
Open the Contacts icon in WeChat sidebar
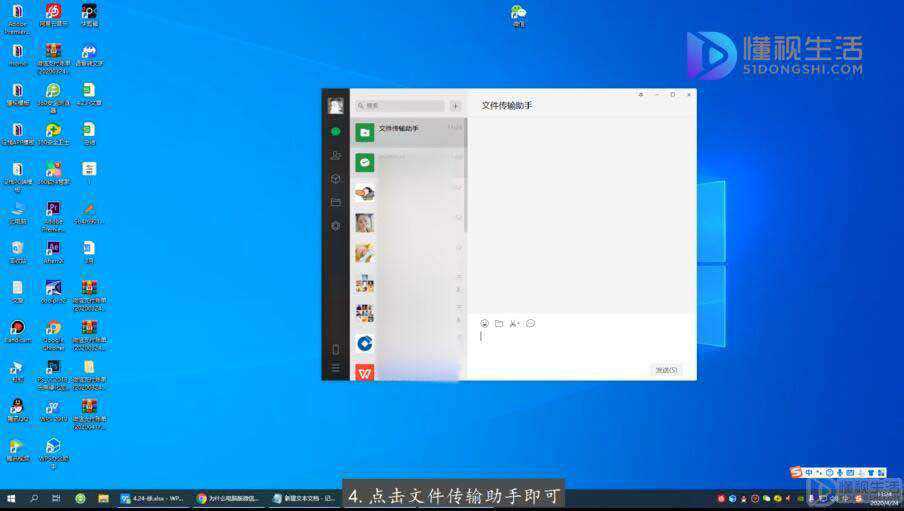(336, 155)
